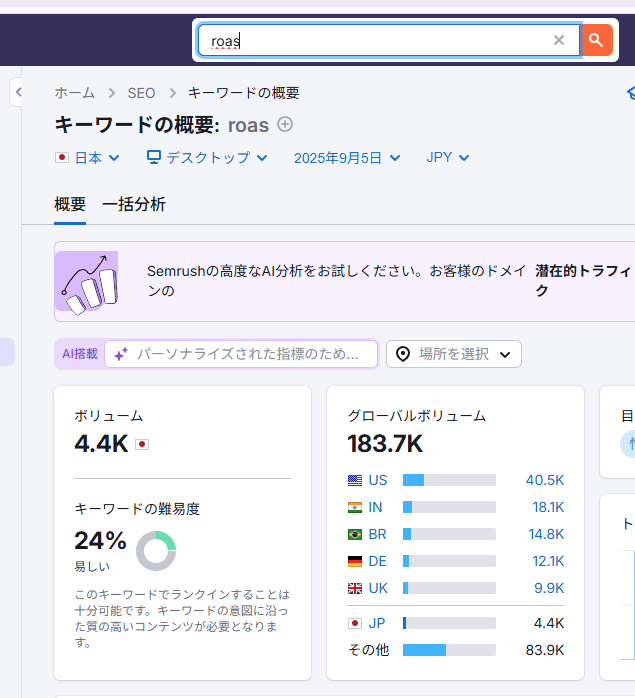Screen dimensions: 635x698
Task: Open the デスクトップ device dropdown
Action: tap(207, 157)
